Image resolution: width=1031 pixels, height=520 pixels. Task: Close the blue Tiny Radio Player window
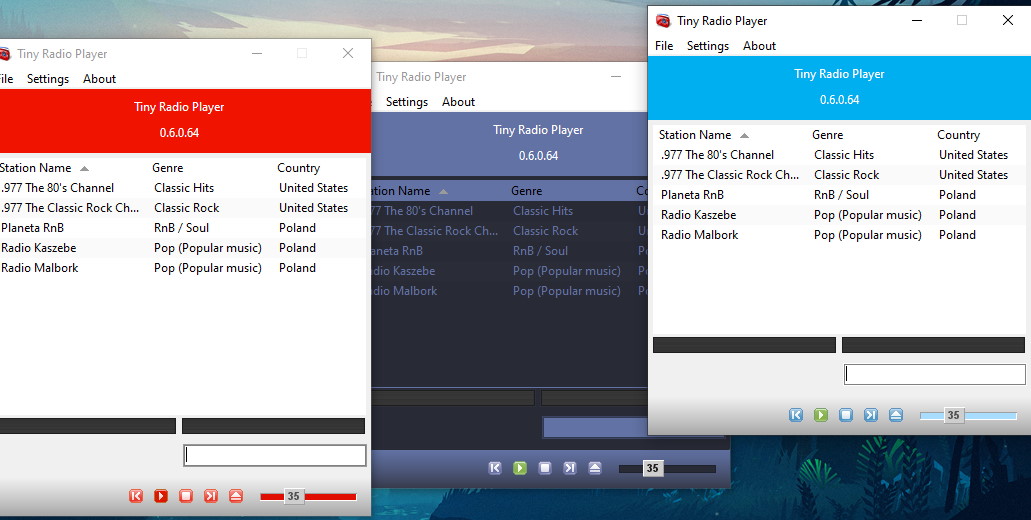click(1007, 20)
